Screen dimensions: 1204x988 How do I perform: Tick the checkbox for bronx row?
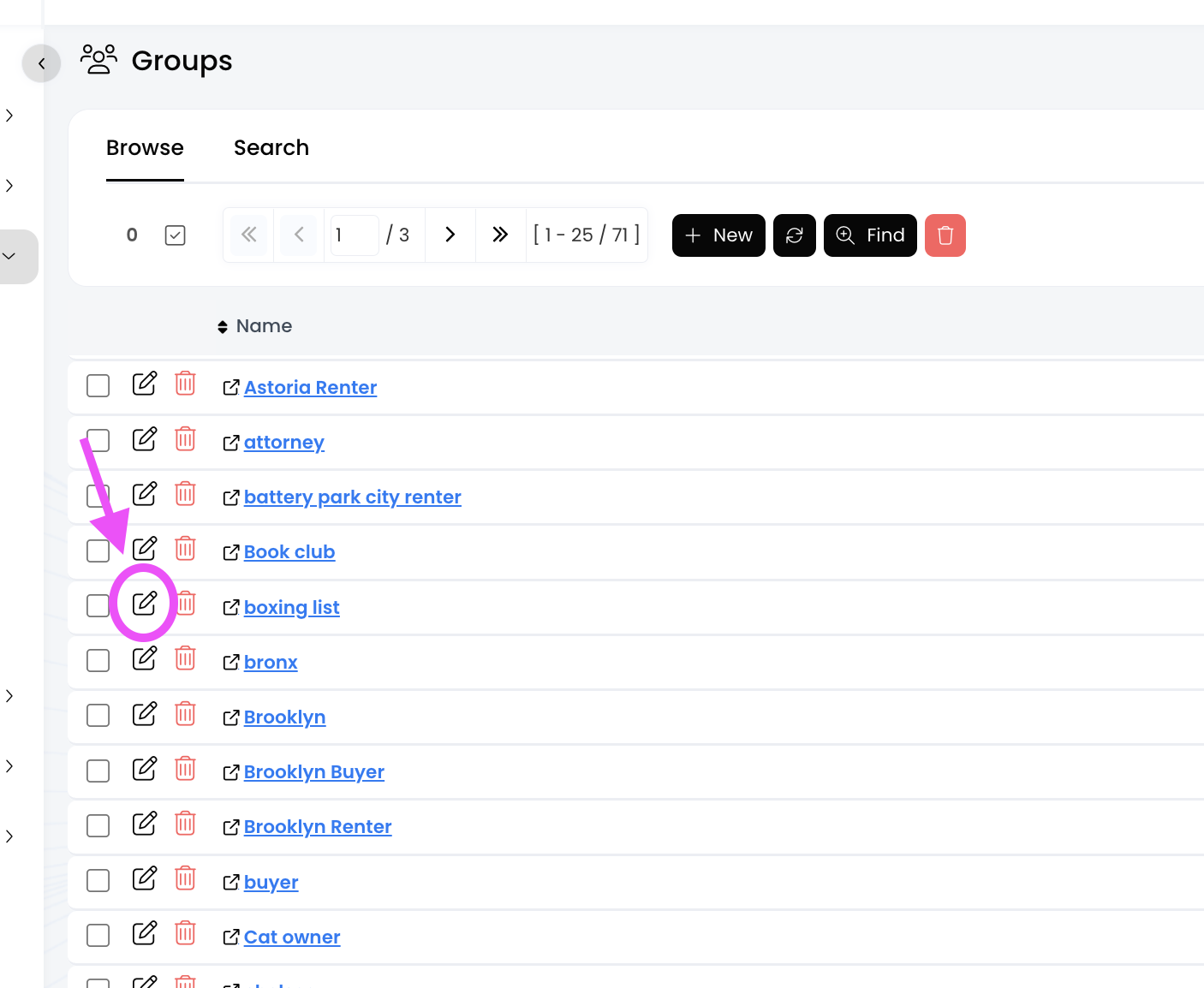(98, 661)
